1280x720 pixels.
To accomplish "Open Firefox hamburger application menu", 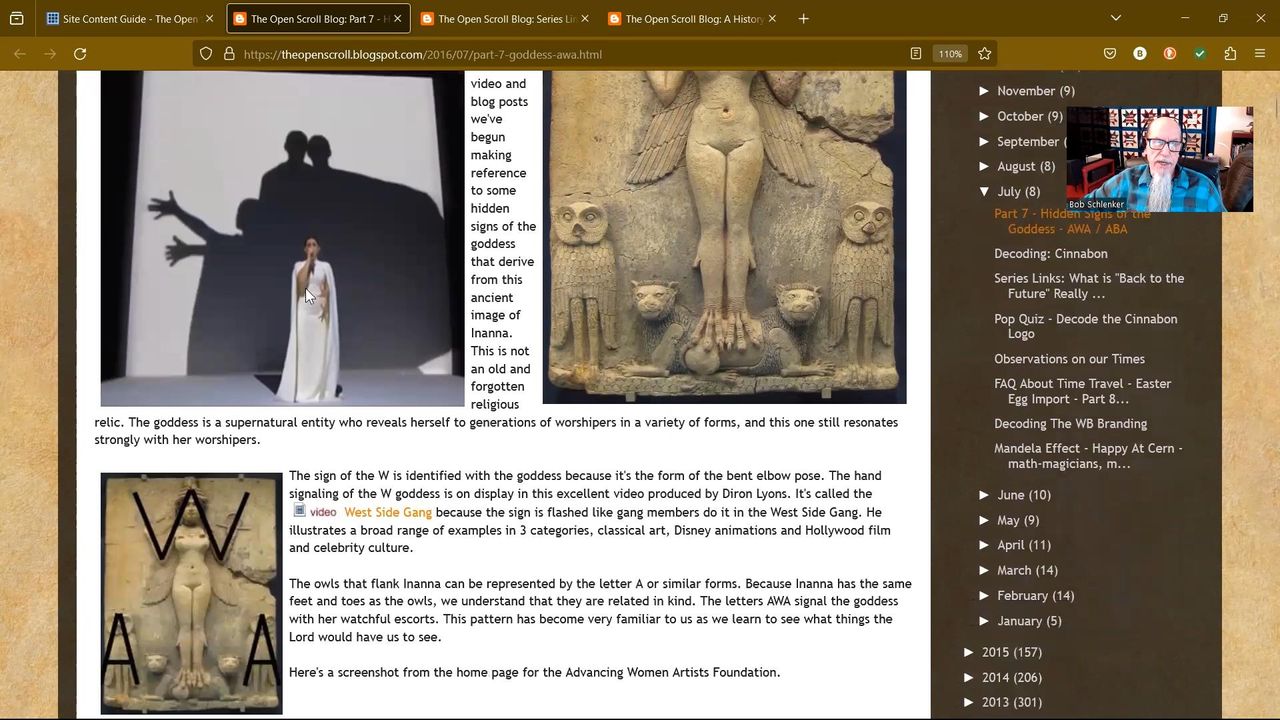I will tap(1260, 54).
